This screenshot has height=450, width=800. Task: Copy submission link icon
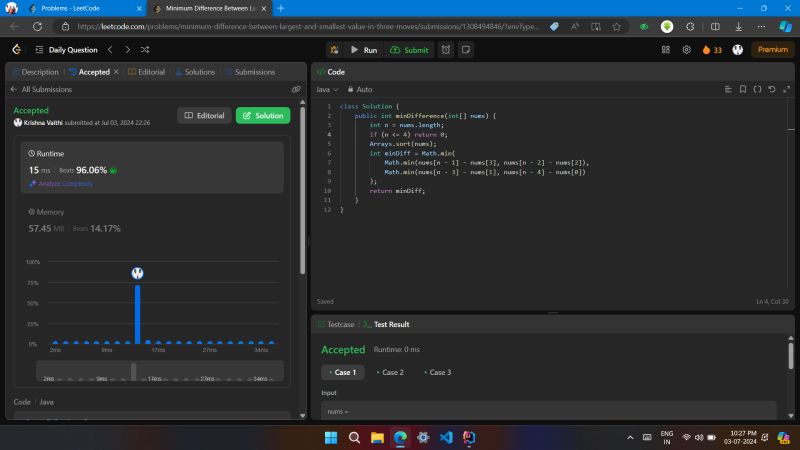click(x=296, y=89)
